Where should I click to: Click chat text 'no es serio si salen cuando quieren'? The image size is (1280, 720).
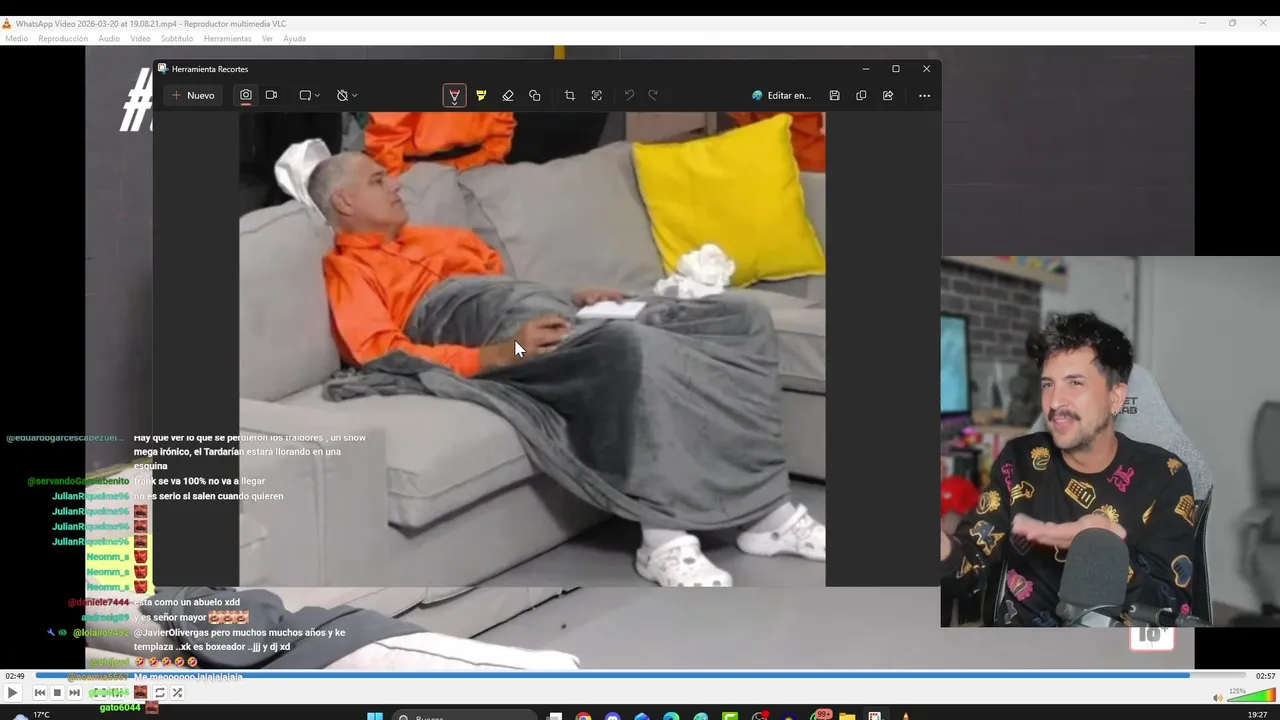click(208, 496)
